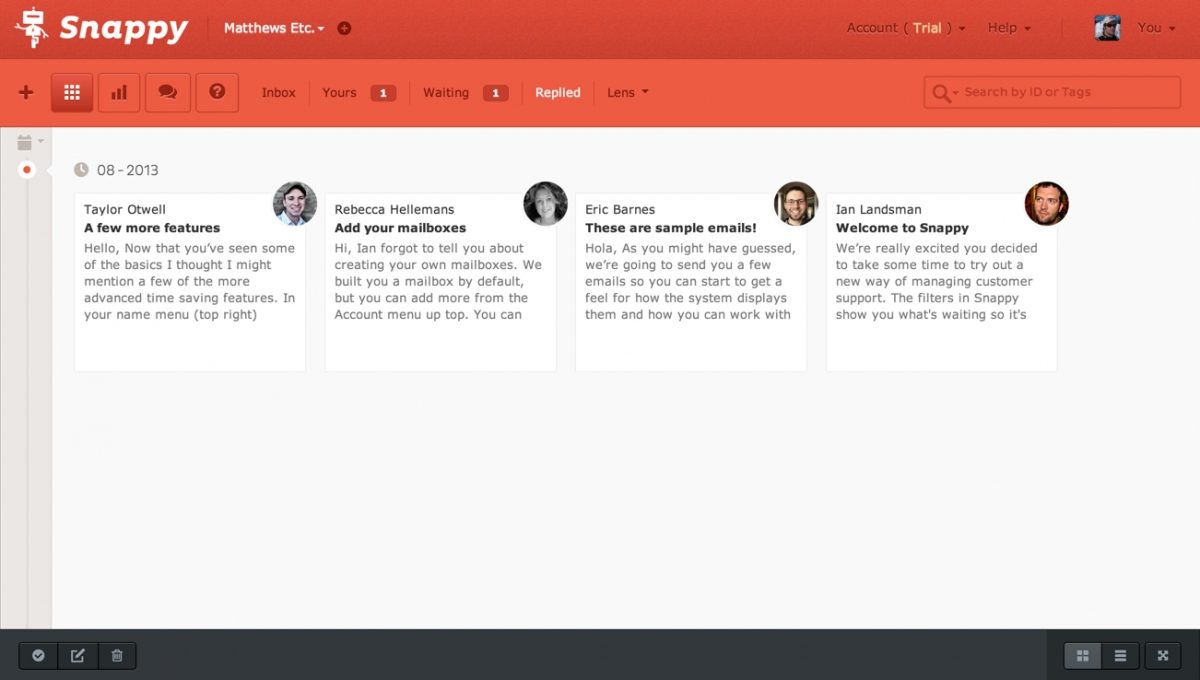Select the Inbox filter

coord(279,92)
